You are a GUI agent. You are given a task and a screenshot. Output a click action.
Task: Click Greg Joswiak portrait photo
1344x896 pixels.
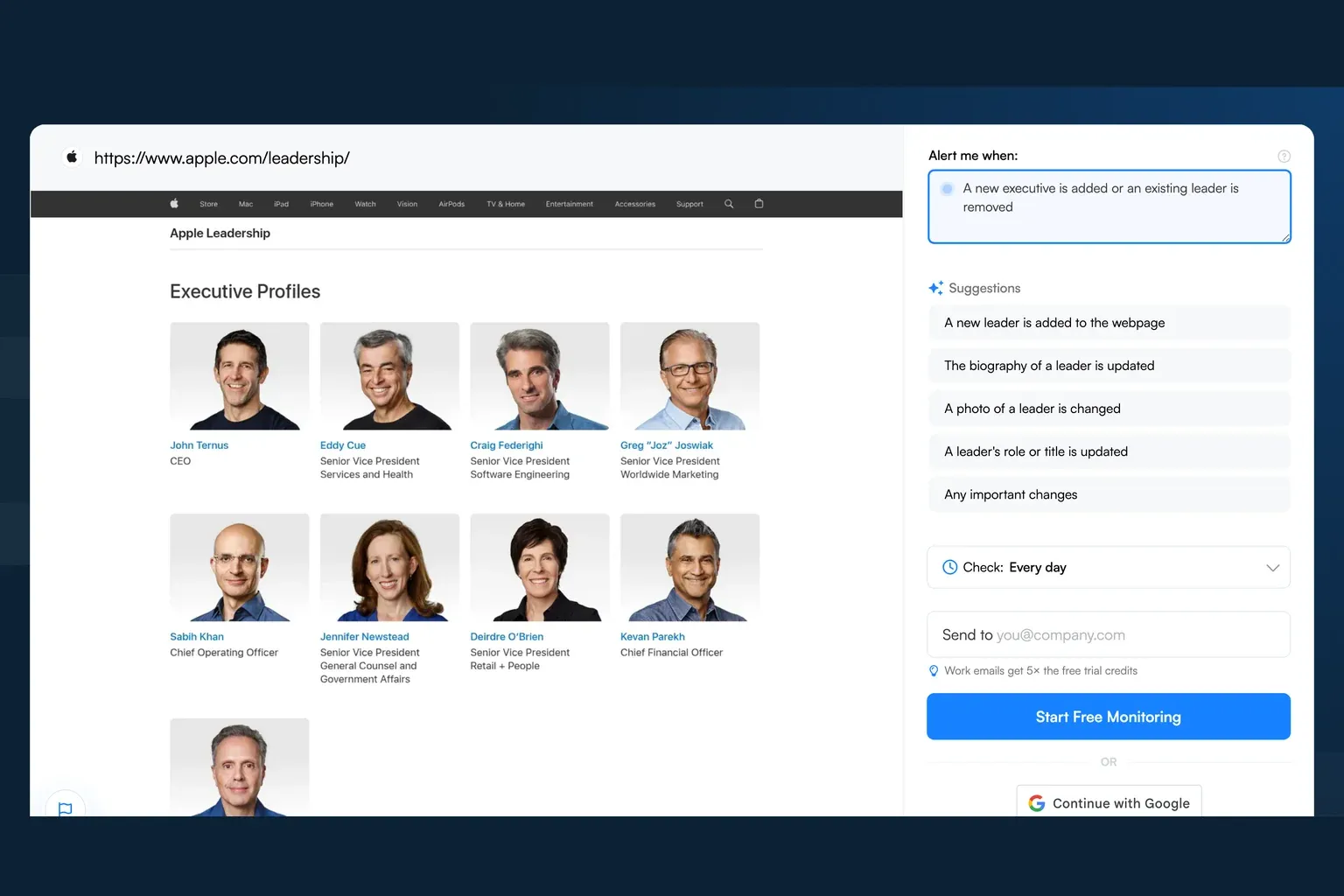coord(689,376)
